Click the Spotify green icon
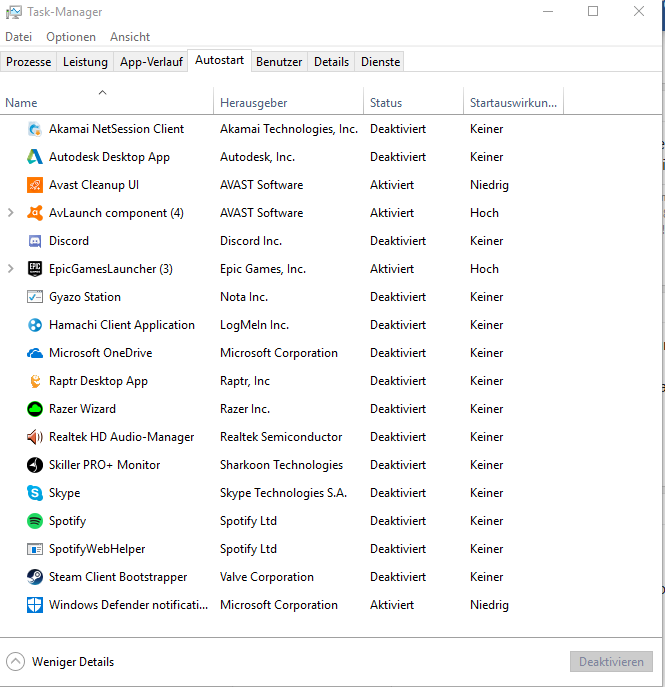Screen dimensions: 665x687 point(35,521)
